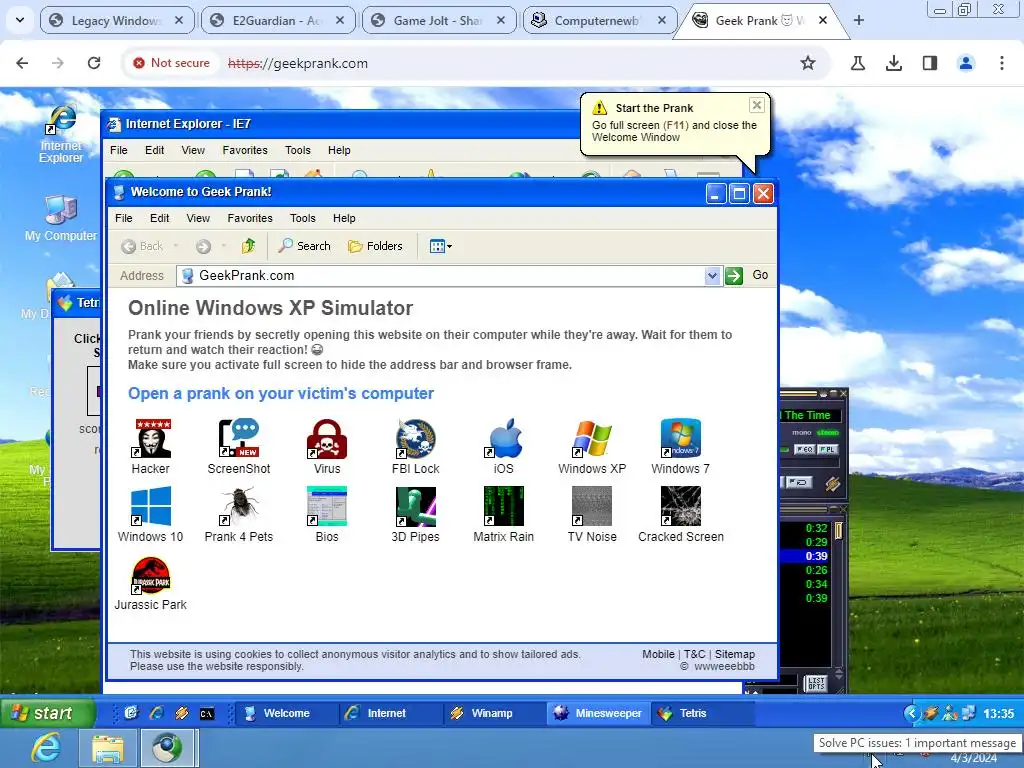Click the Up folder toolbar icon
The width and height of the screenshot is (1024, 768).
(x=248, y=246)
